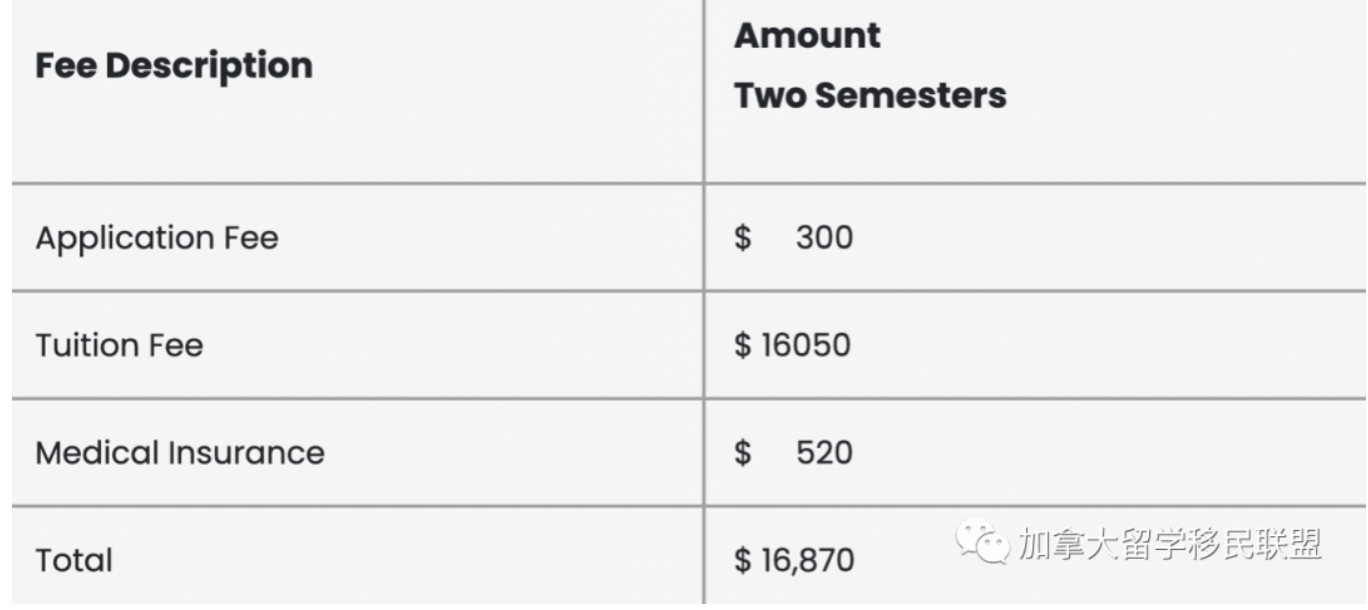Click the dollar sign in Total row
This screenshot has height=610, width=1368.
click(743, 560)
